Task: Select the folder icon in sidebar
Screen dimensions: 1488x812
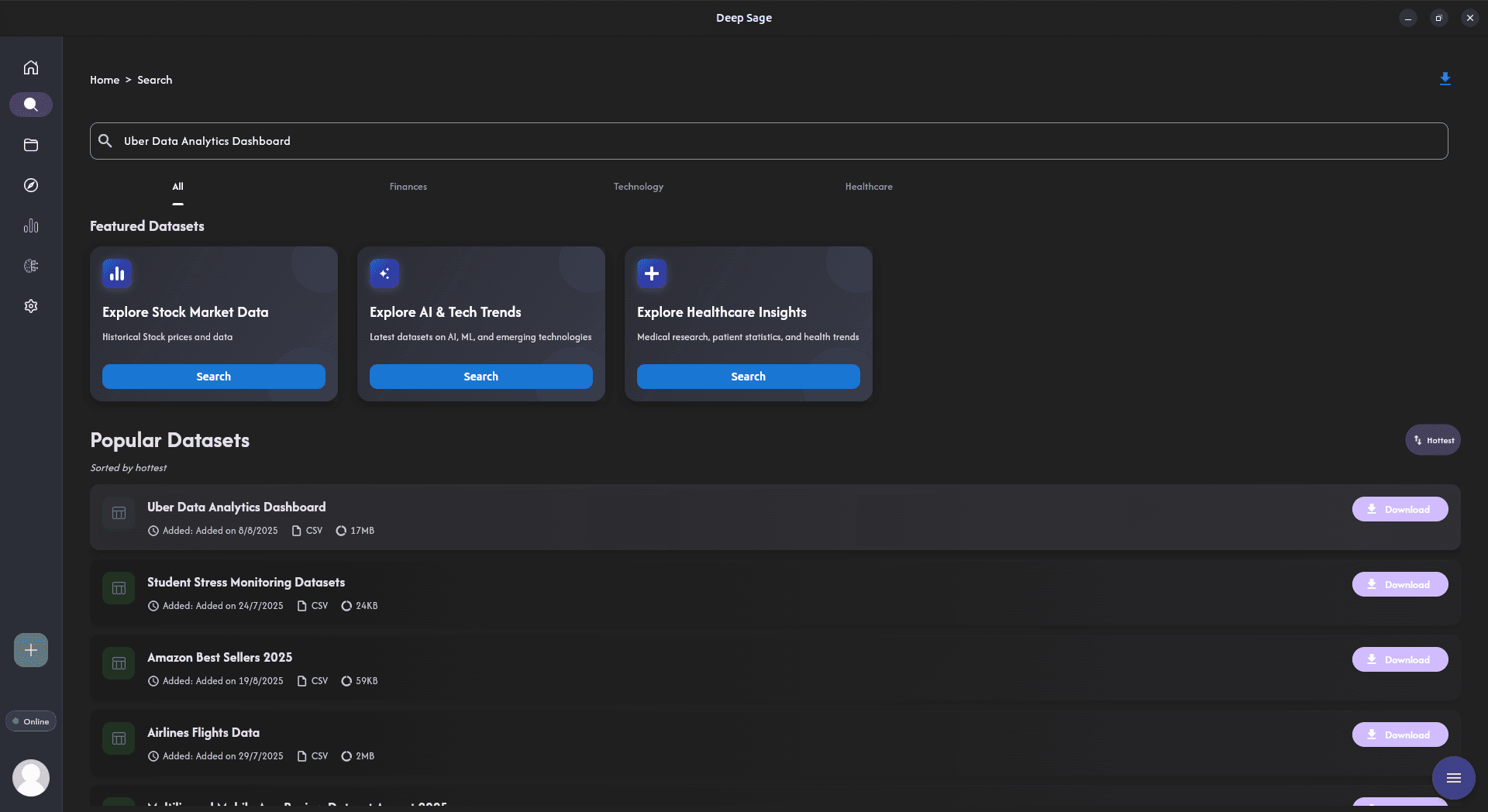Action: (x=31, y=145)
